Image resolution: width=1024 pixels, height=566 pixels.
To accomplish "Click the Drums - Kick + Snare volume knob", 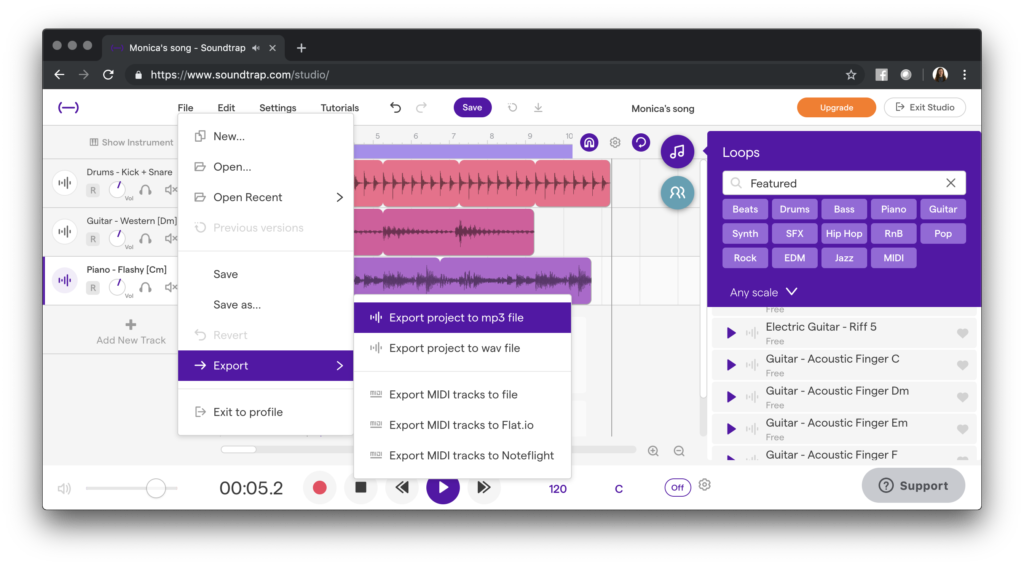I will click(x=118, y=190).
